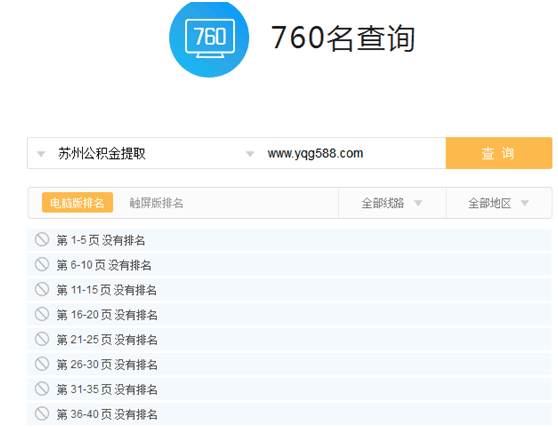This screenshot has width=558, height=427.
Task: Switch to the 电脑版排名 tab
Action: pyautogui.click(x=78, y=202)
